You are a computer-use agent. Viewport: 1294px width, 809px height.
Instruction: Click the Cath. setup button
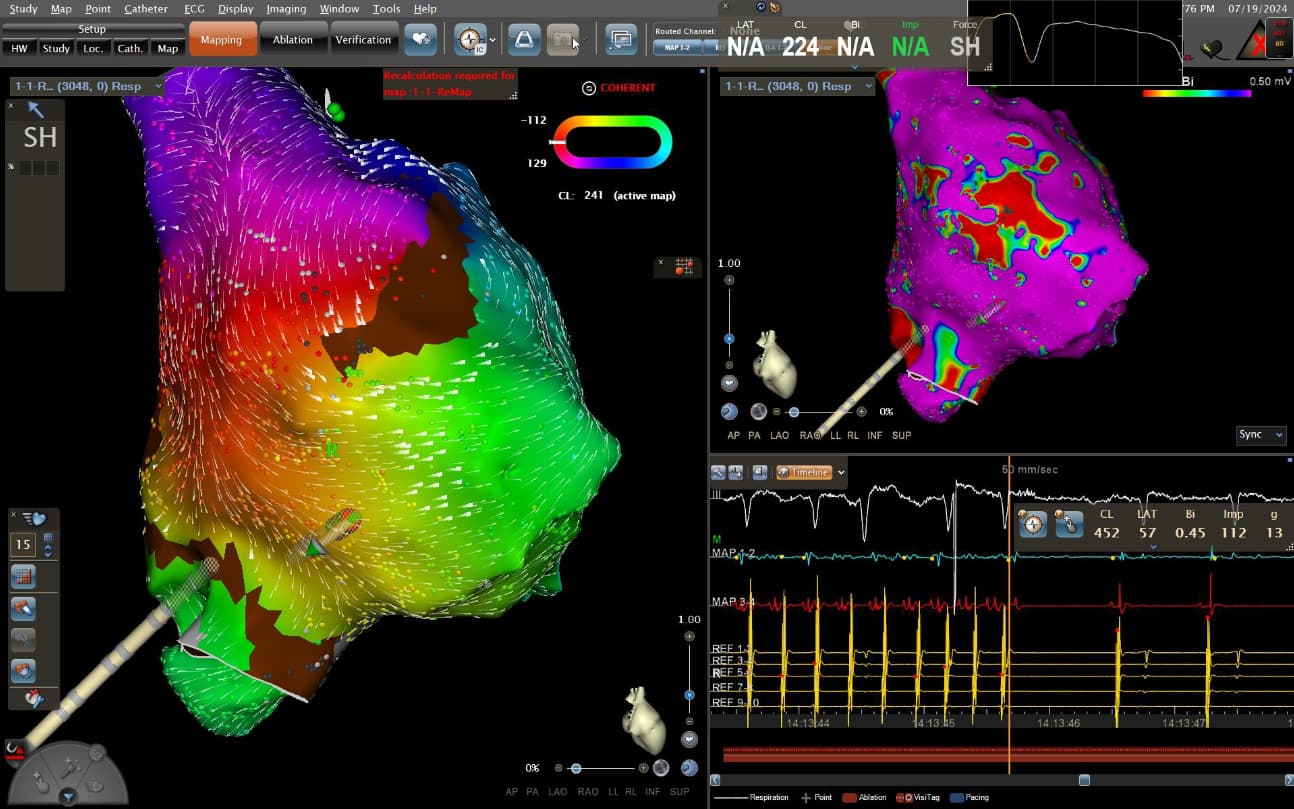click(x=130, y=48)
